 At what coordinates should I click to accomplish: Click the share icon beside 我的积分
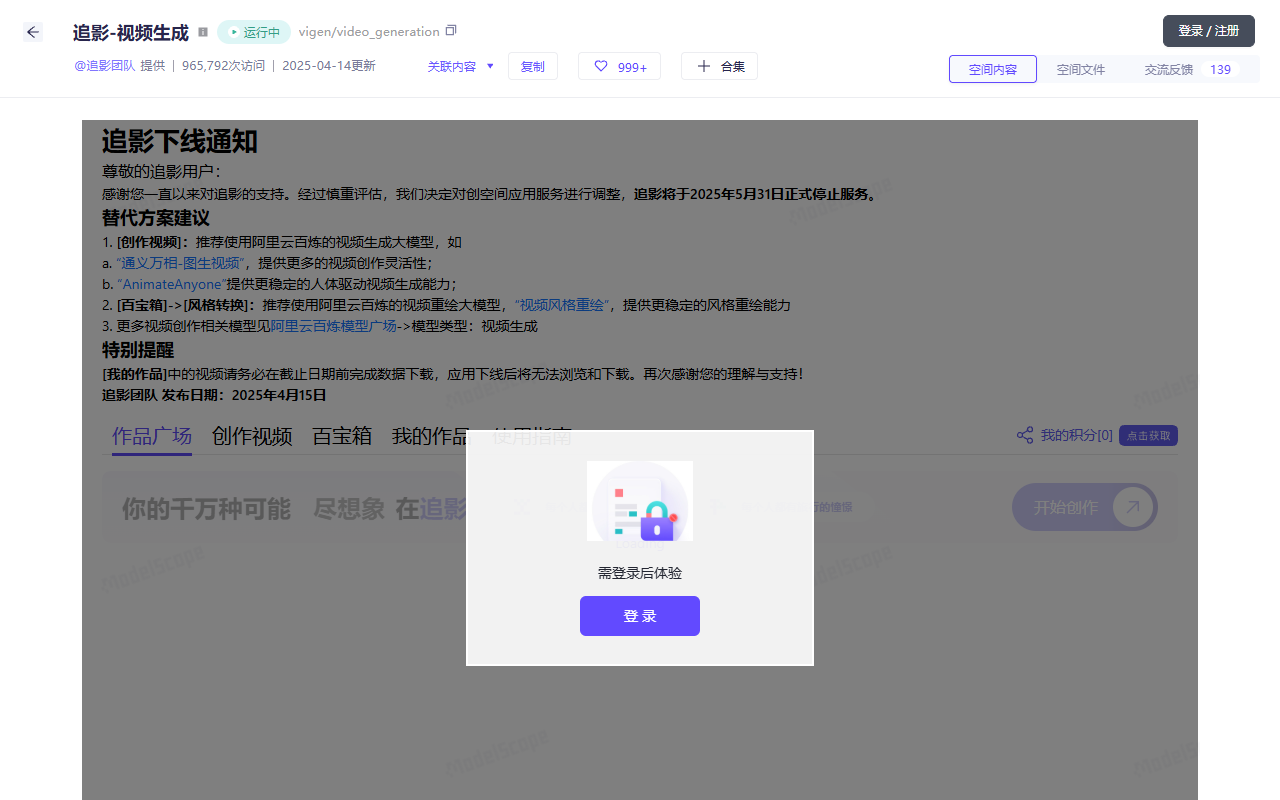[x=1025, y=435]
